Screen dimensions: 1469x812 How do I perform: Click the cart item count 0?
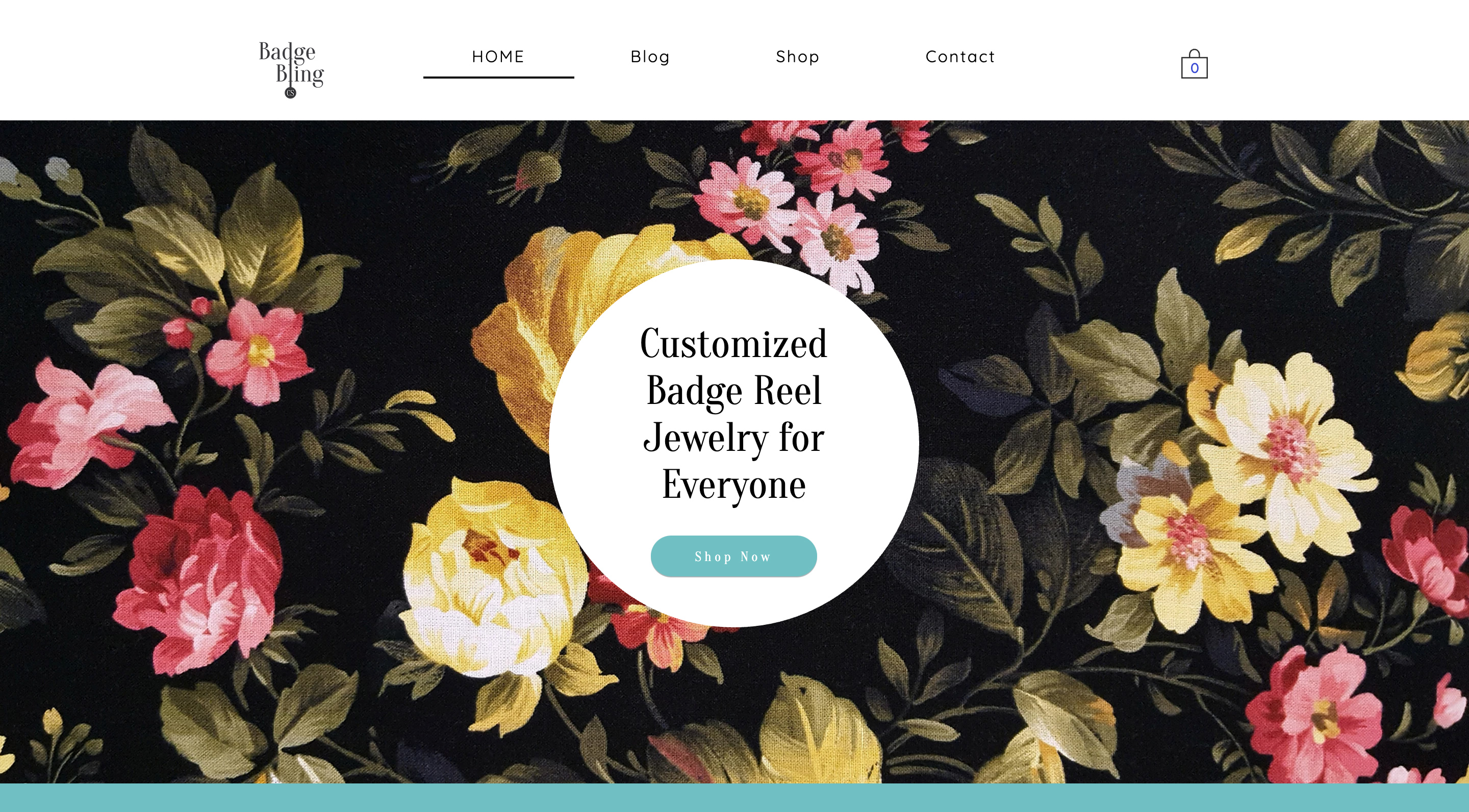tap(1195, 68)
